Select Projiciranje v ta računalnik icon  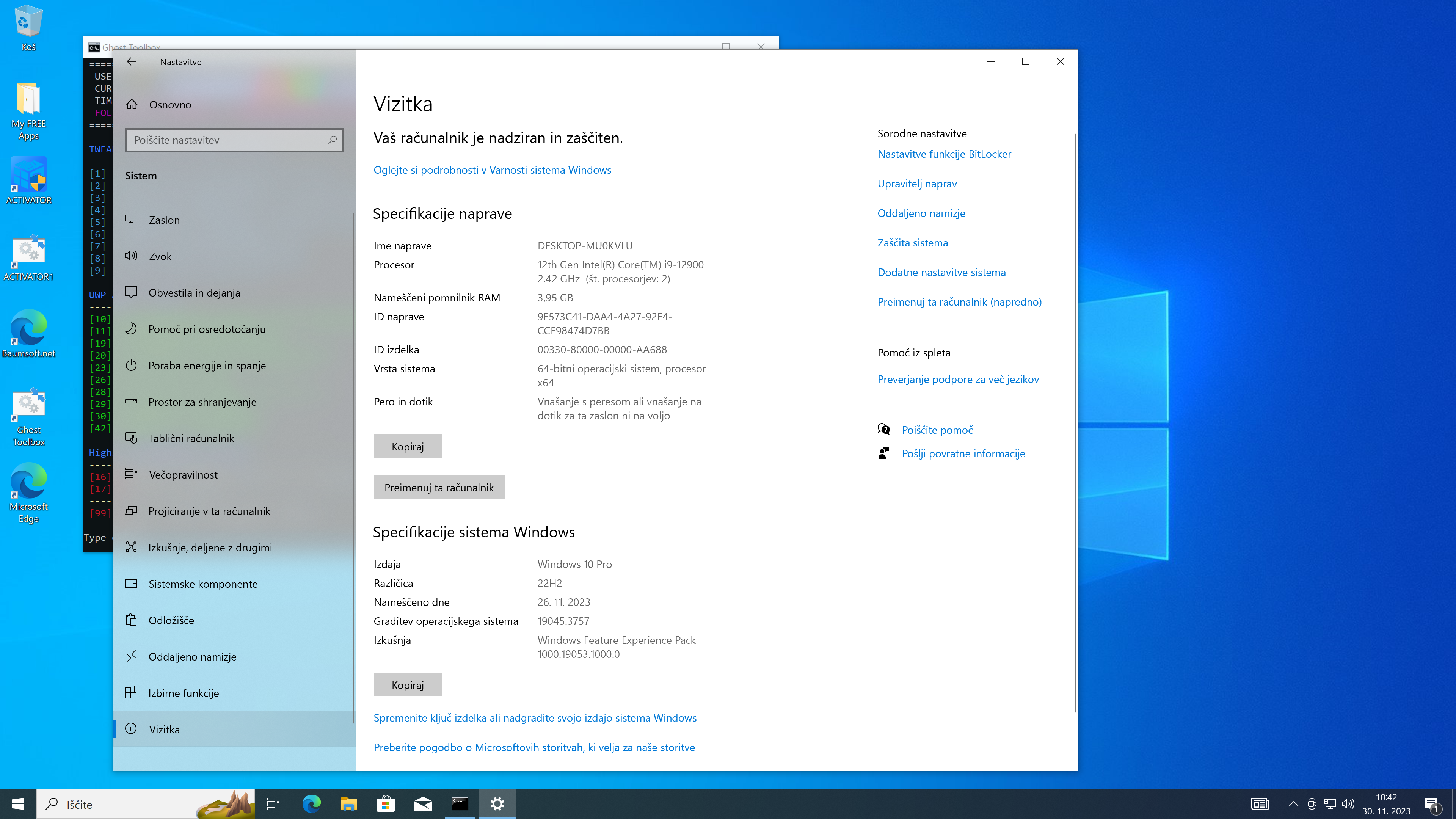[131, 510]
